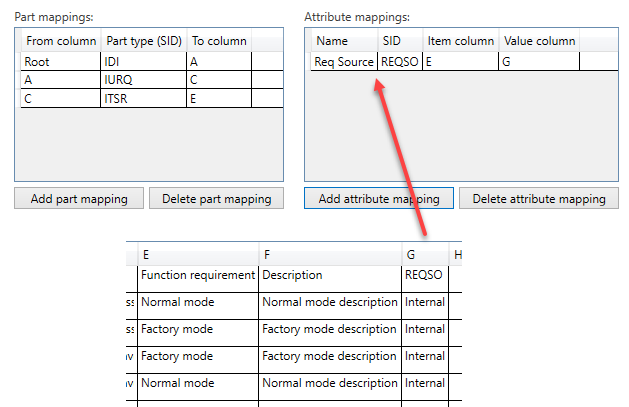629x407 pixels.
Task: Select the From column header
Action: point(61,41)
